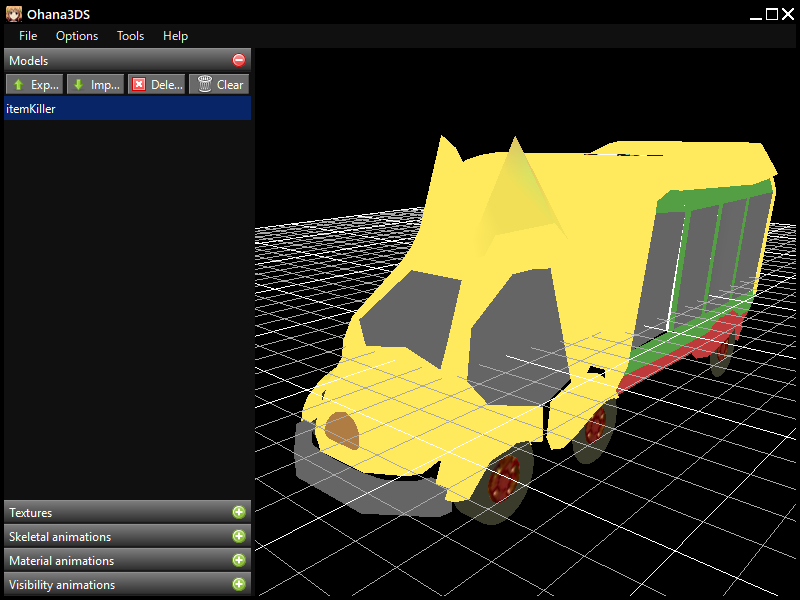This screenshot has height=600, width=800.
Task: Click the Import models button
Action: click(x=95, y=85)
